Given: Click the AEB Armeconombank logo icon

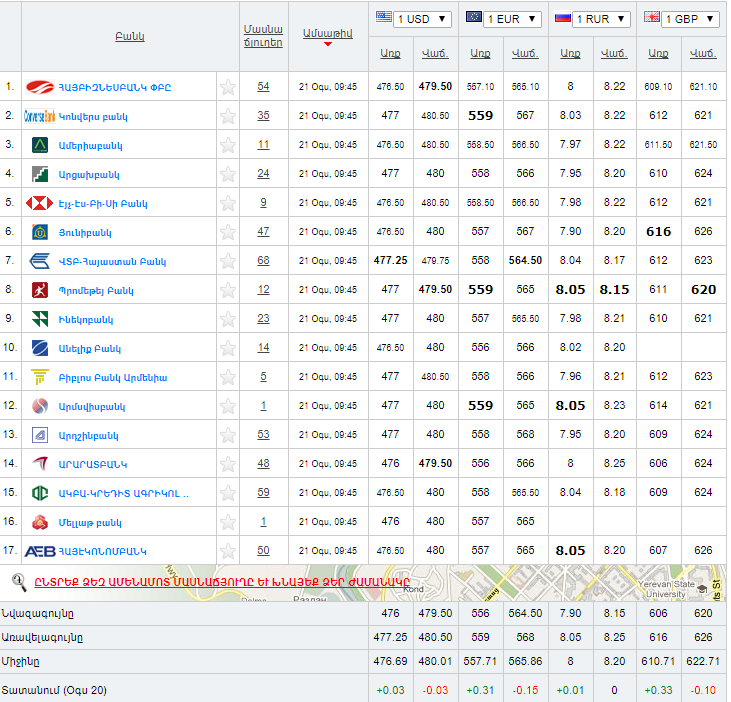Looking at the screenshot, I should point(39,551).
